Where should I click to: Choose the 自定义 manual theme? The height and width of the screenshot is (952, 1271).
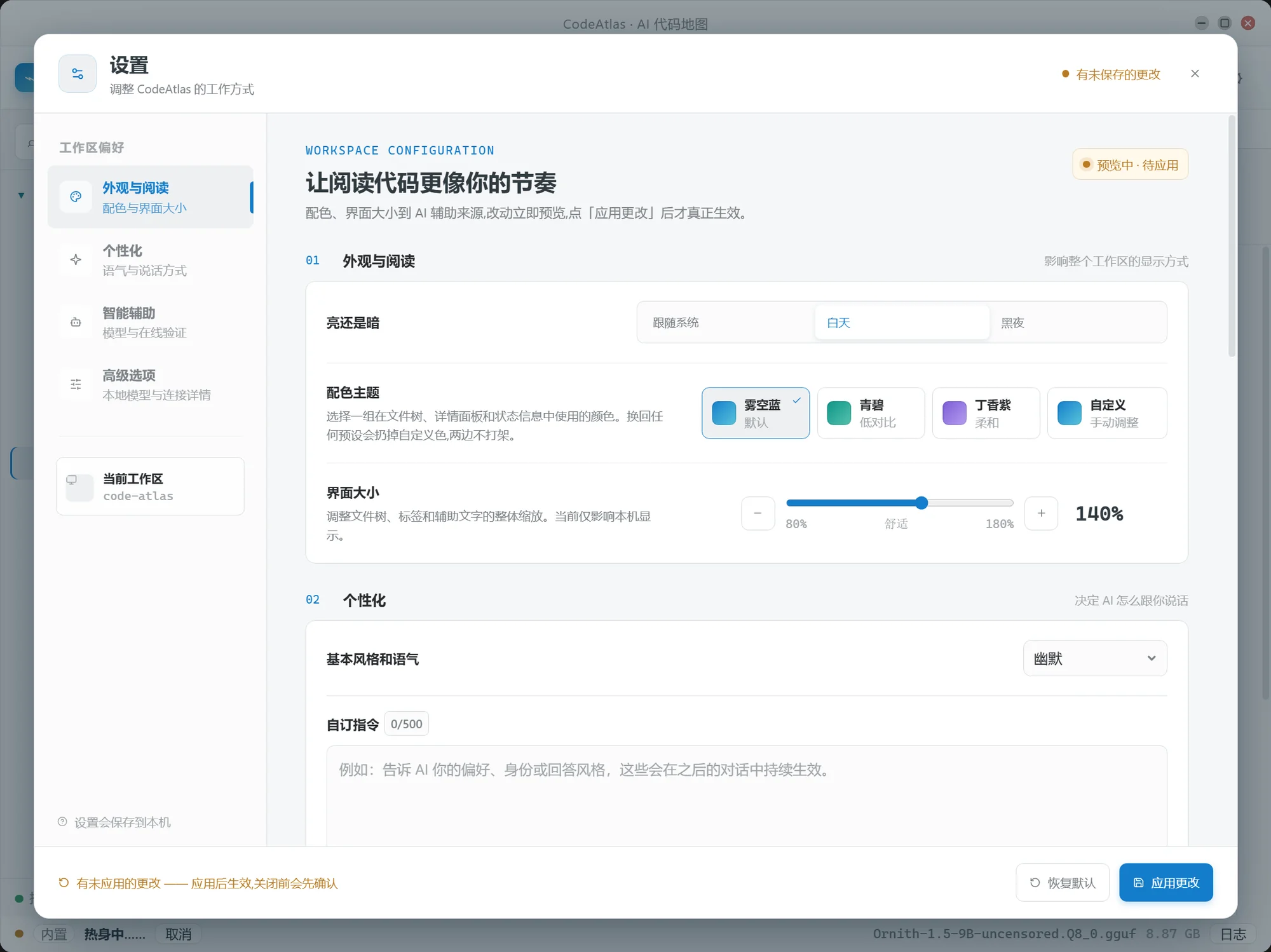click(x=1107, y=413)
